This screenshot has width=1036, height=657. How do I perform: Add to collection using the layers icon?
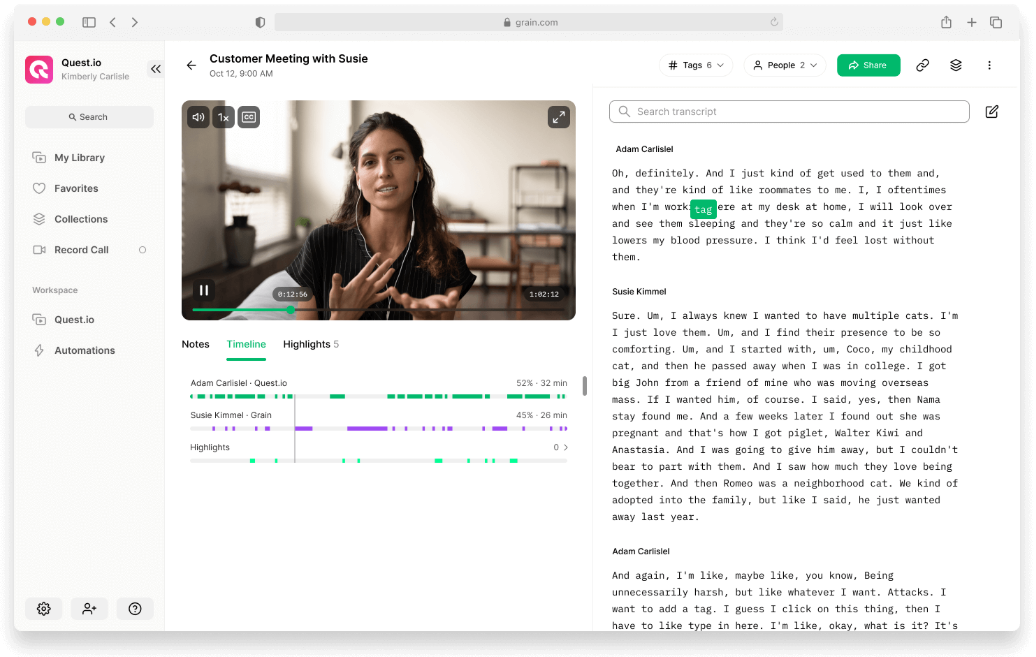(x=955, y=65)
